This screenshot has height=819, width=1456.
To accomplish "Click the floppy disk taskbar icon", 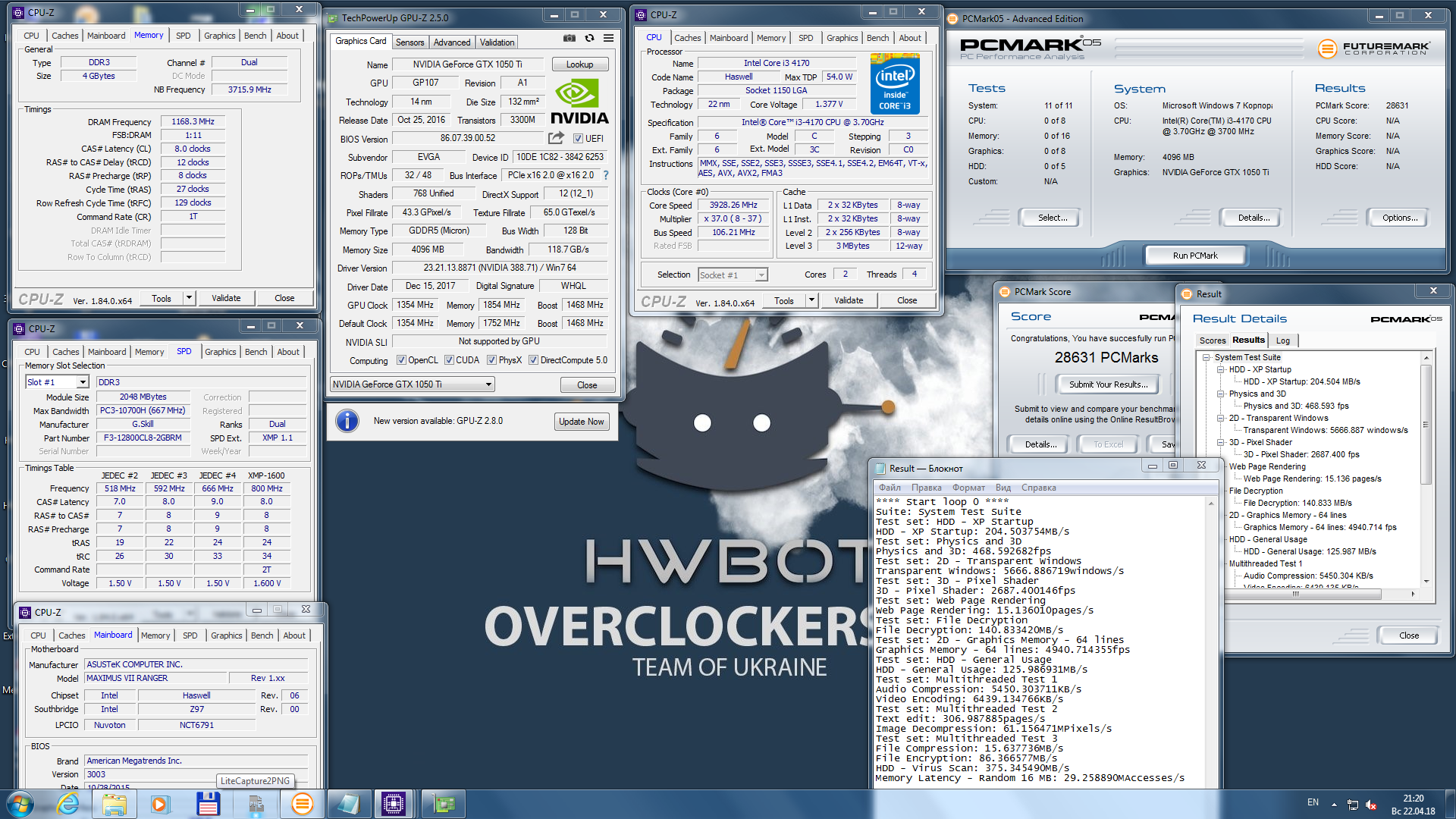I will (x=208, y=804).
